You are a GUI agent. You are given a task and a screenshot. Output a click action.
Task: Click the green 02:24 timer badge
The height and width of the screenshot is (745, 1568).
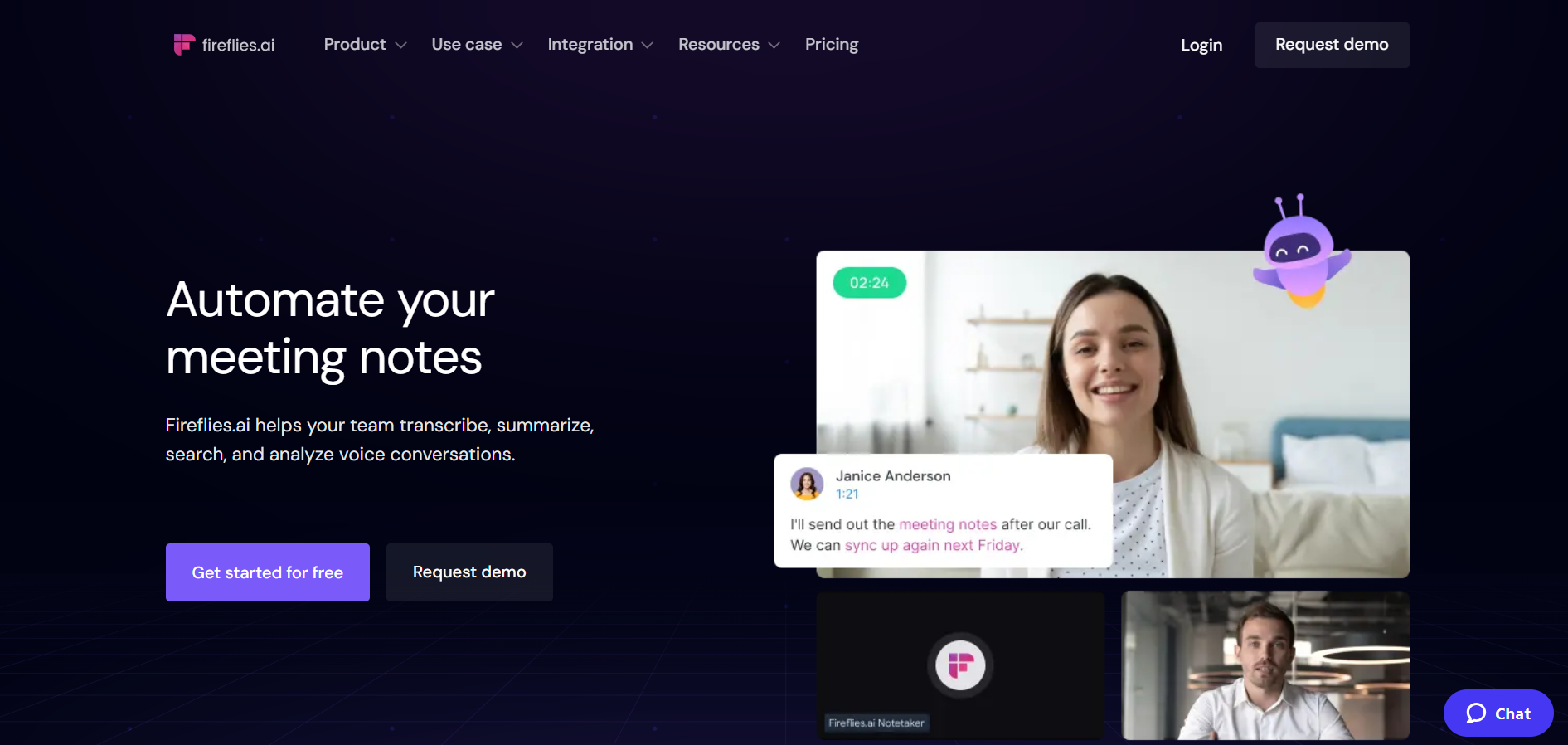click(869, 283)
